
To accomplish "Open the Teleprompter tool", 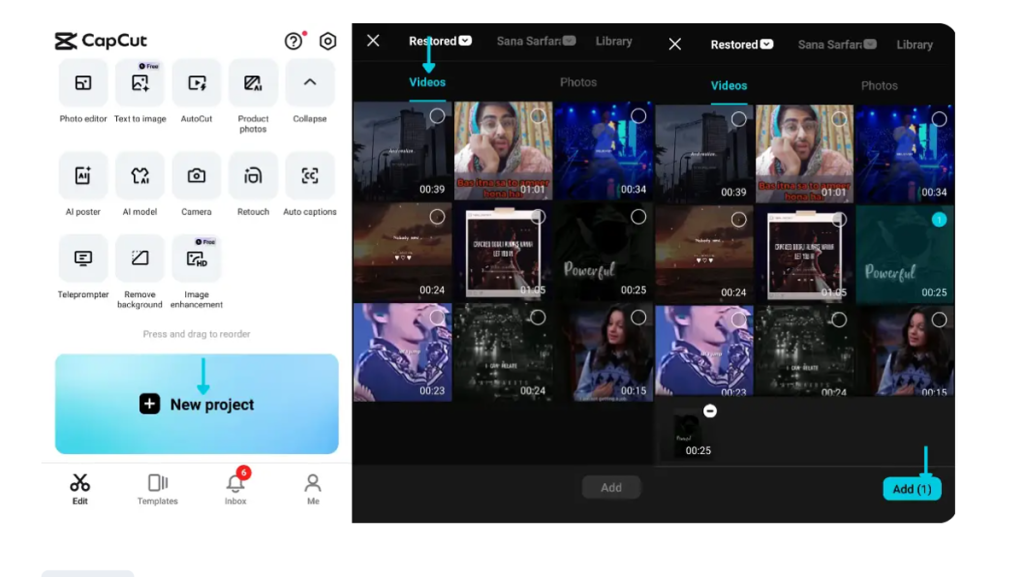I will tap(83, 259).
